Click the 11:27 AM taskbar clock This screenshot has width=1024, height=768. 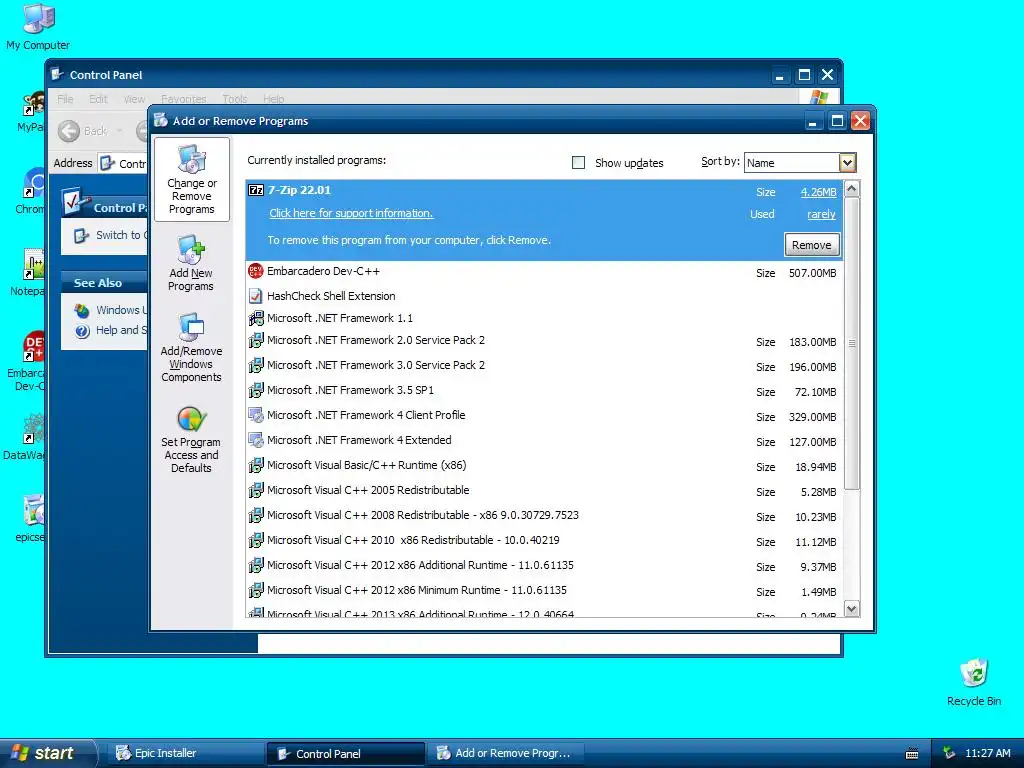coord(987,753)
